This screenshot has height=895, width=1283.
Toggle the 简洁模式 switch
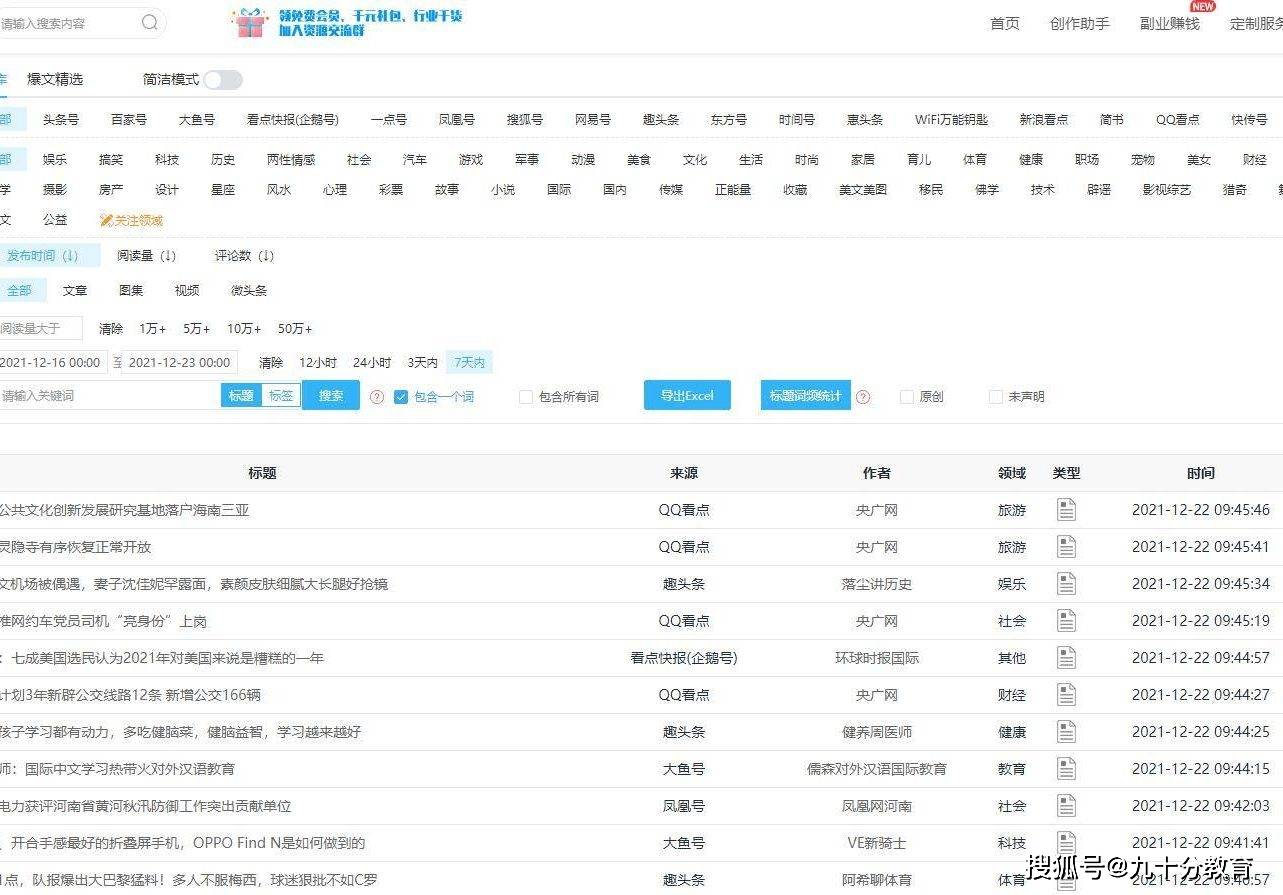tap(222, 78)
